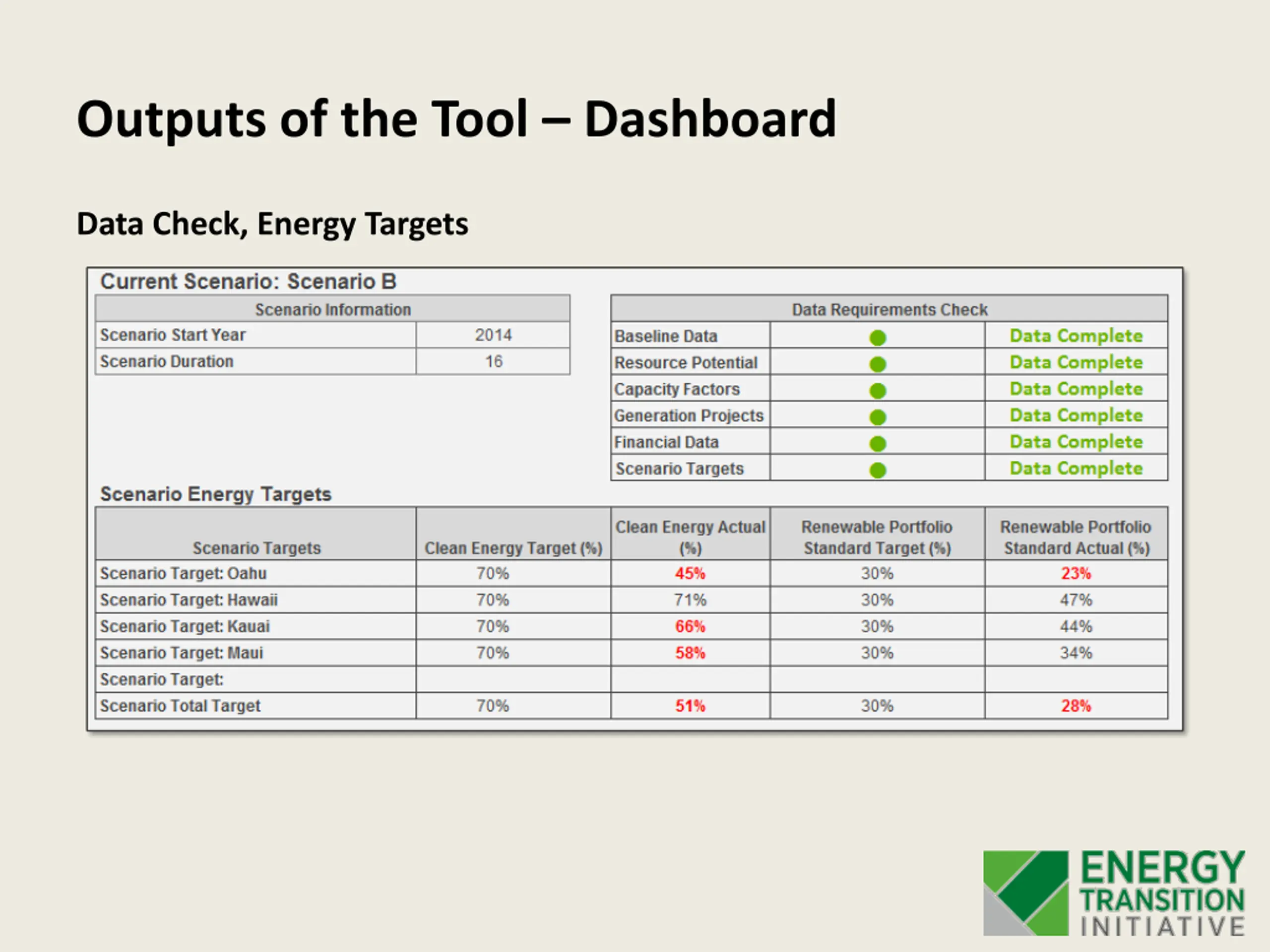Screen dimensions: 1270x952
Task: Click the Scenario Targets row label in data check
Action: pyautogui.click(x=680, y=469)
